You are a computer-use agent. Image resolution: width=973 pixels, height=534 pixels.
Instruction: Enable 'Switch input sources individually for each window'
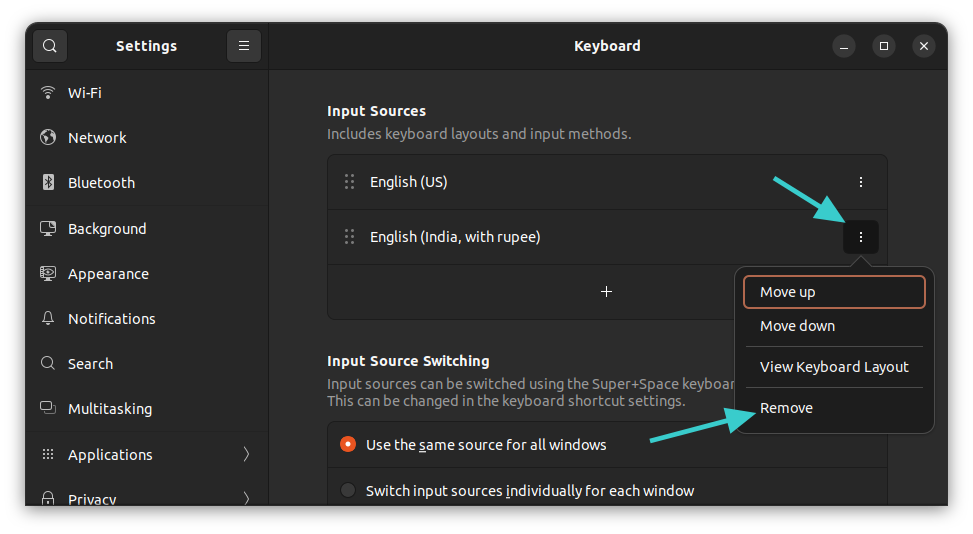(348, 490)
